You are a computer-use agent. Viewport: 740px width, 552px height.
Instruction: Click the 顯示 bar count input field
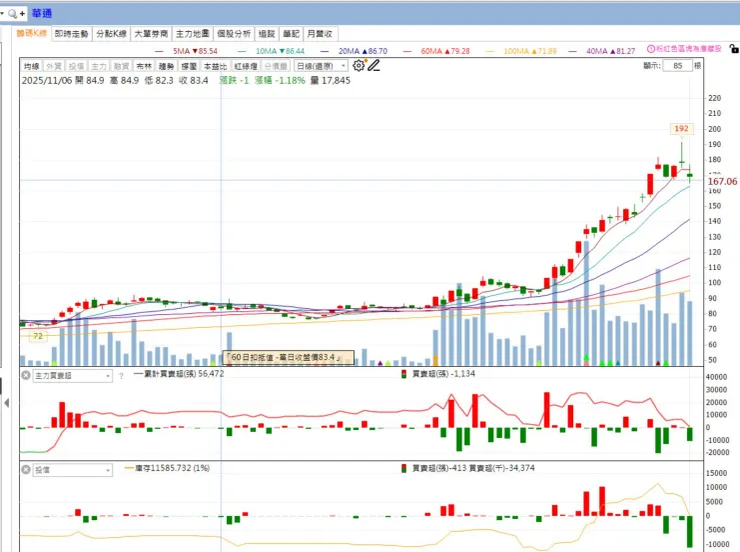(678, 66)
